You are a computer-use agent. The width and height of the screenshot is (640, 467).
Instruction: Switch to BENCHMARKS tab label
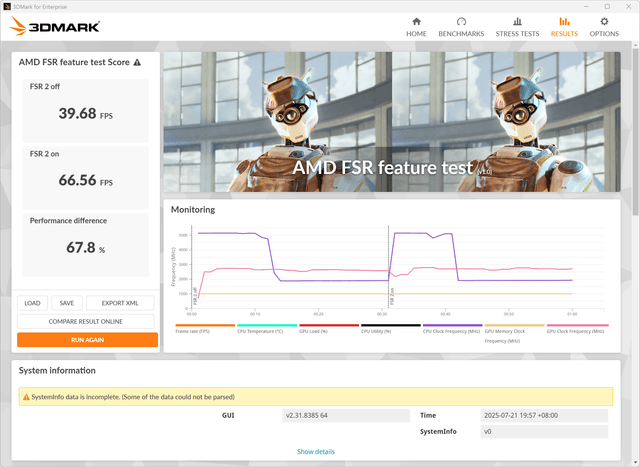coord(461,34)
